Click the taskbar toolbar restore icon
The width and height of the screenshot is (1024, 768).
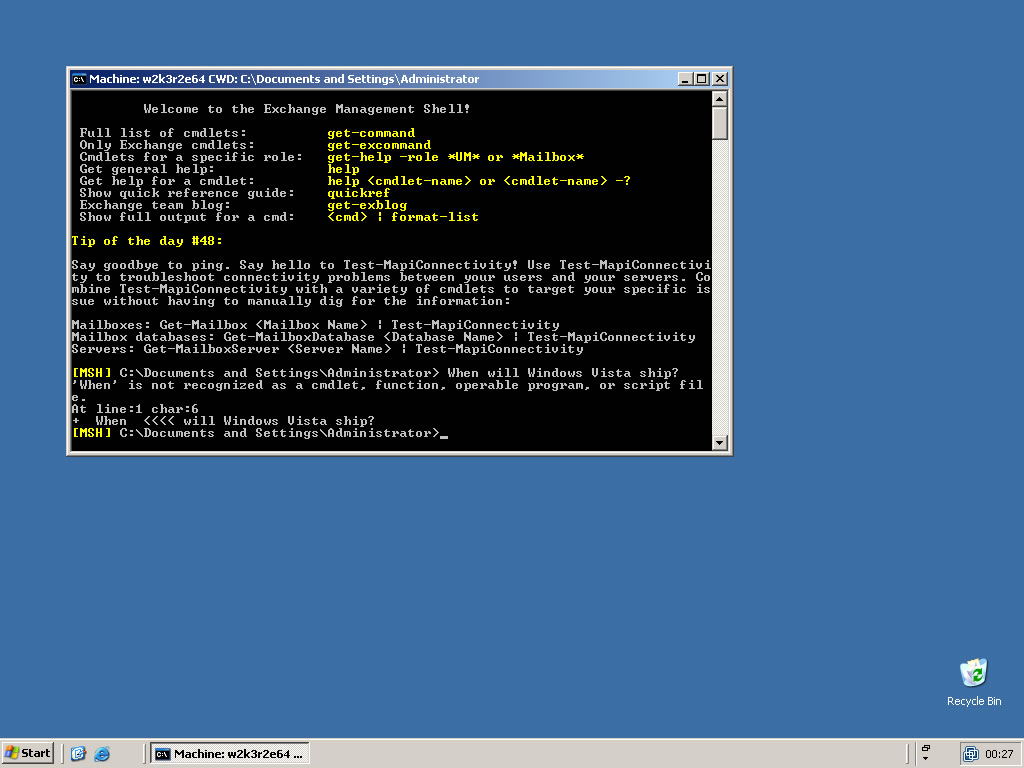[926, 747]
